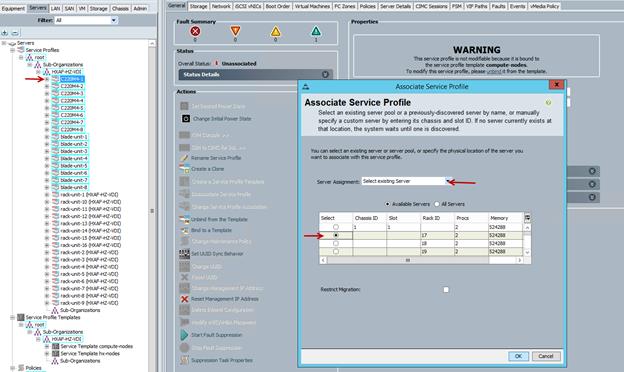624x372 pixels.
Task: Click the table column settings icon
Action: (527, 218)
